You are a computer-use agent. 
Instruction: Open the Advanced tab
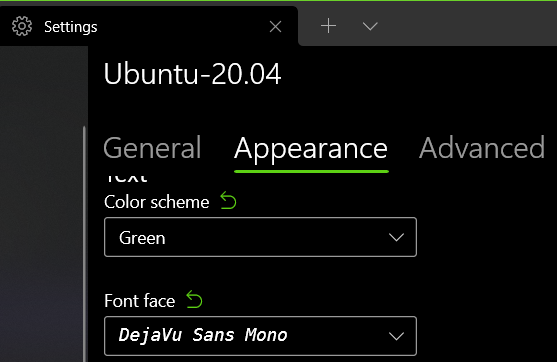pos(482,148)
